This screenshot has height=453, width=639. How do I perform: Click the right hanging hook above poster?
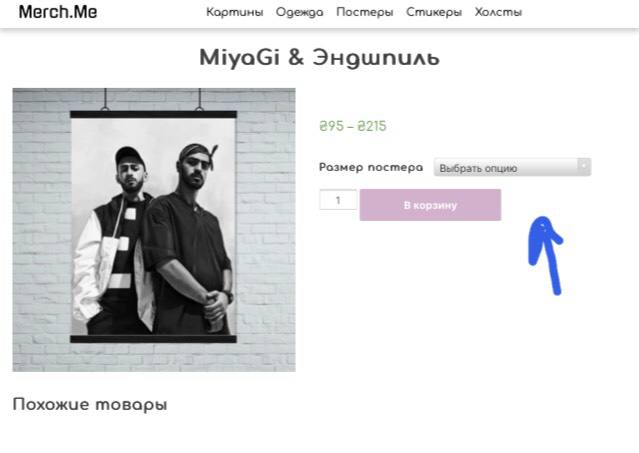pyautogui.click(x=199, y=99)
